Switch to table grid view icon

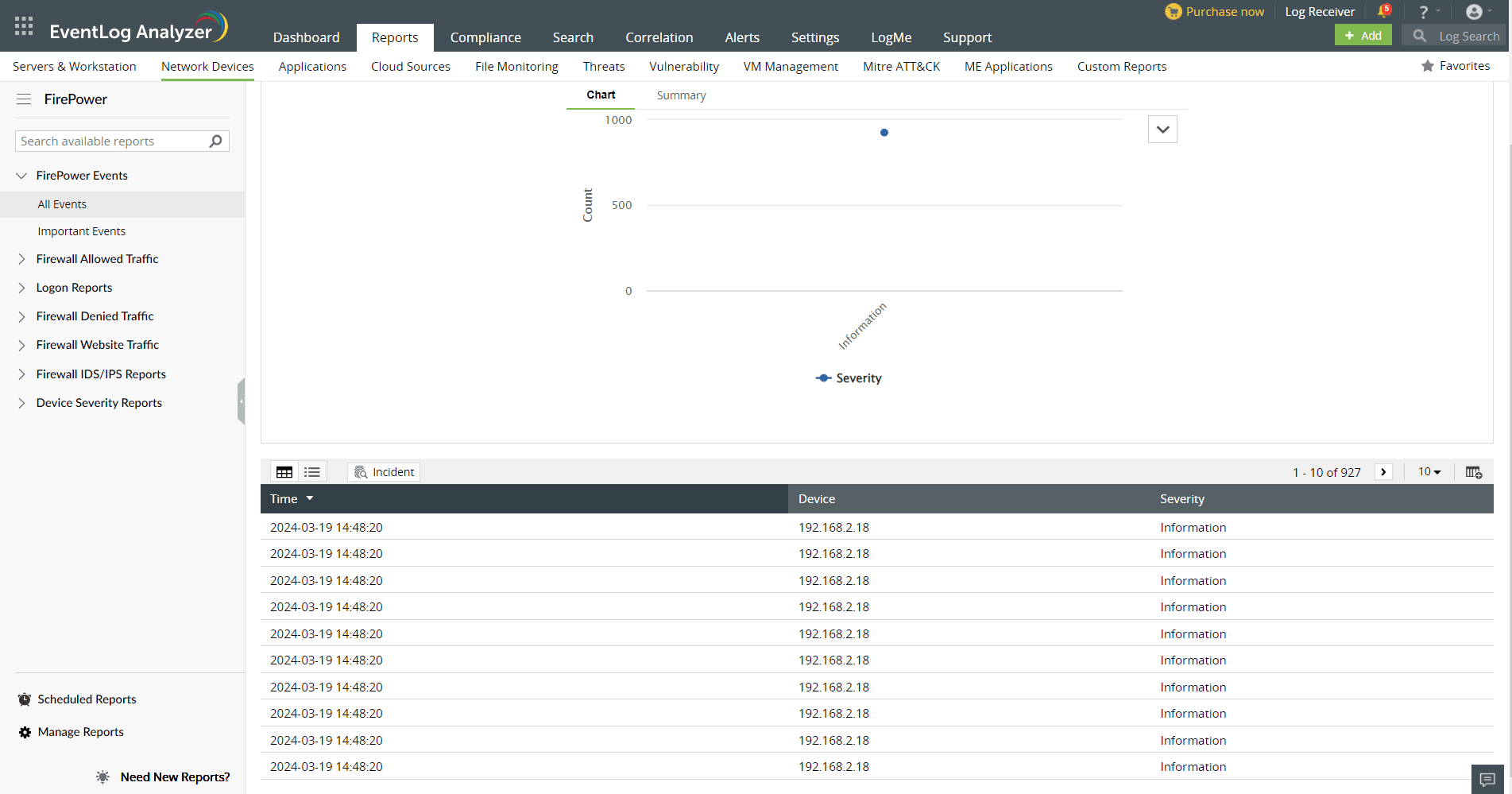click(284, 472)
